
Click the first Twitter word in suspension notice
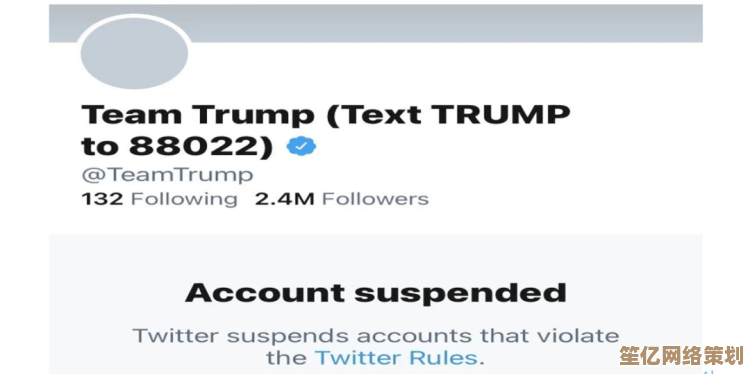[176, 336]
